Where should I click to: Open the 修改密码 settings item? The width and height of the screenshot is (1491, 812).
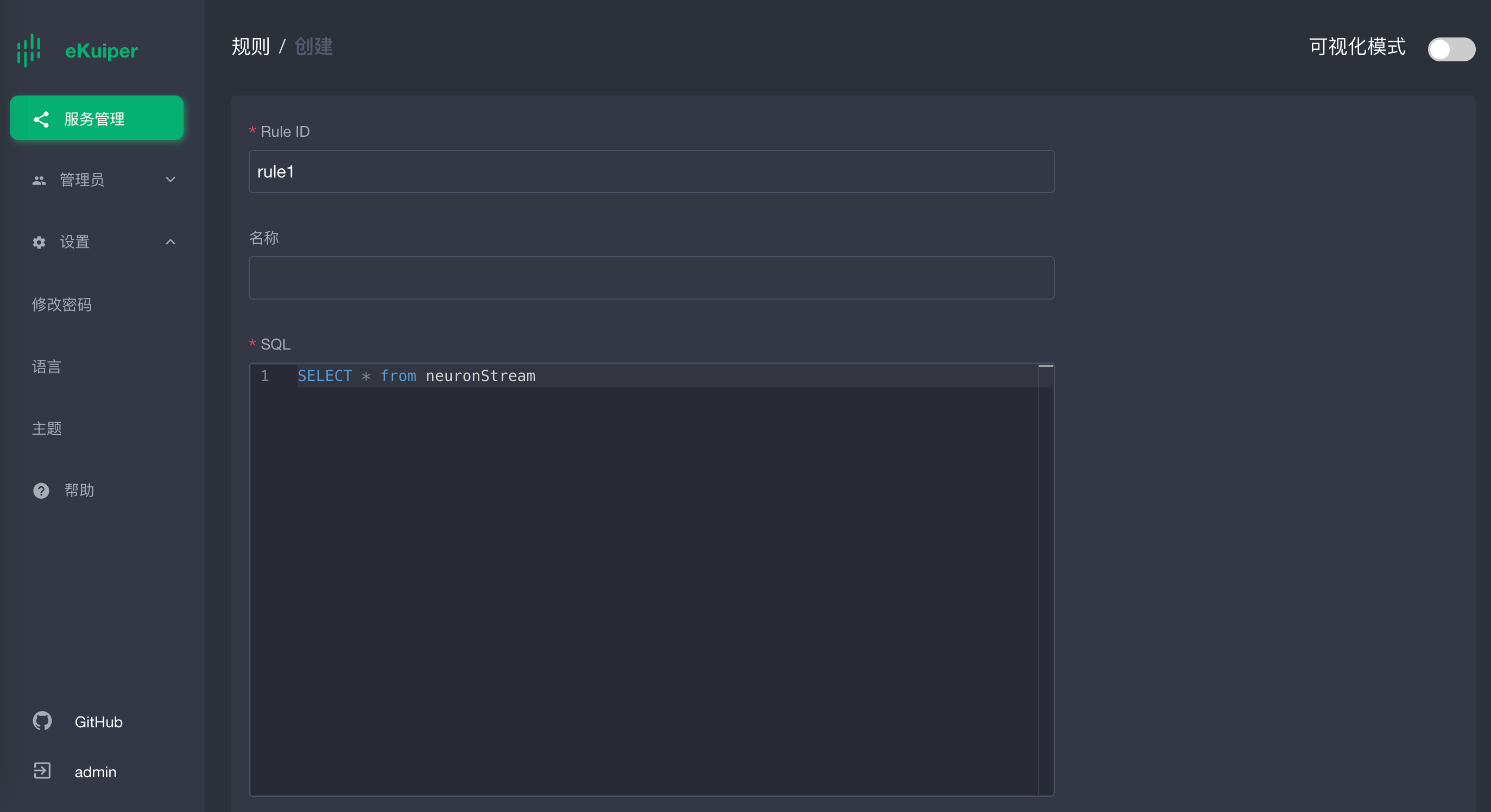[62, 304]
